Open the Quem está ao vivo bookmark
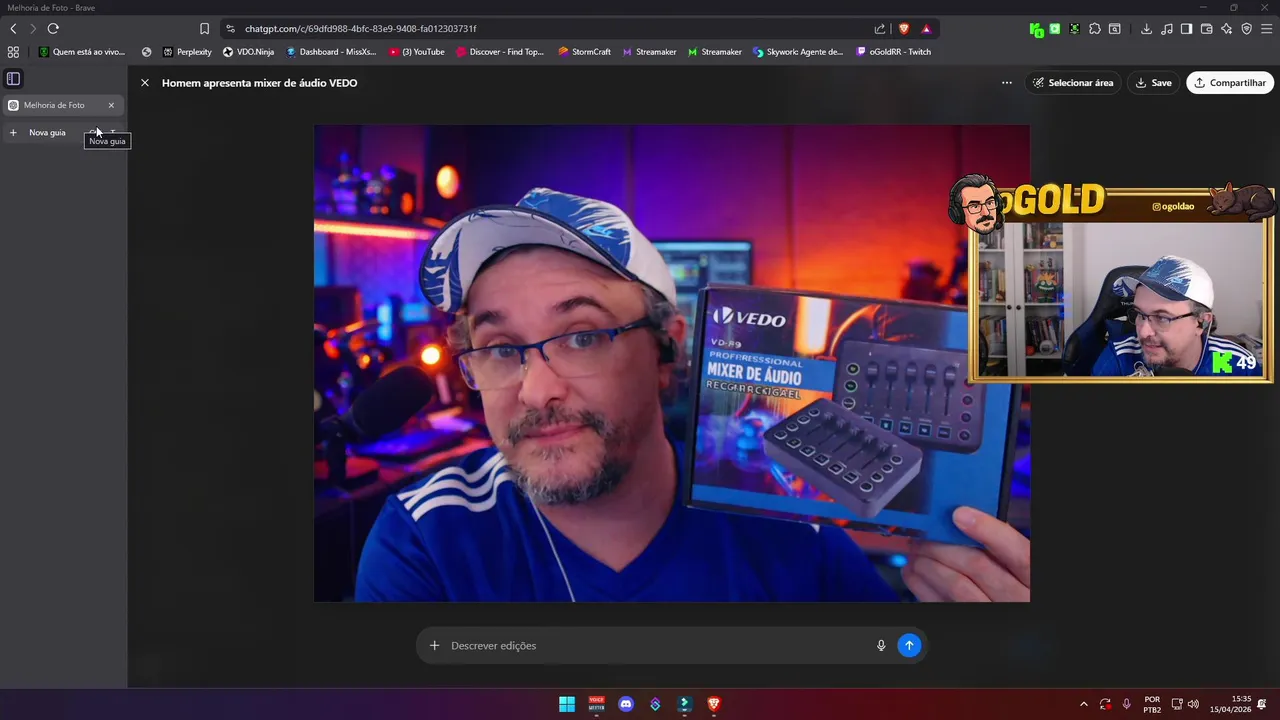Viewport: 1280px width, 720px height. click(82, 52)
